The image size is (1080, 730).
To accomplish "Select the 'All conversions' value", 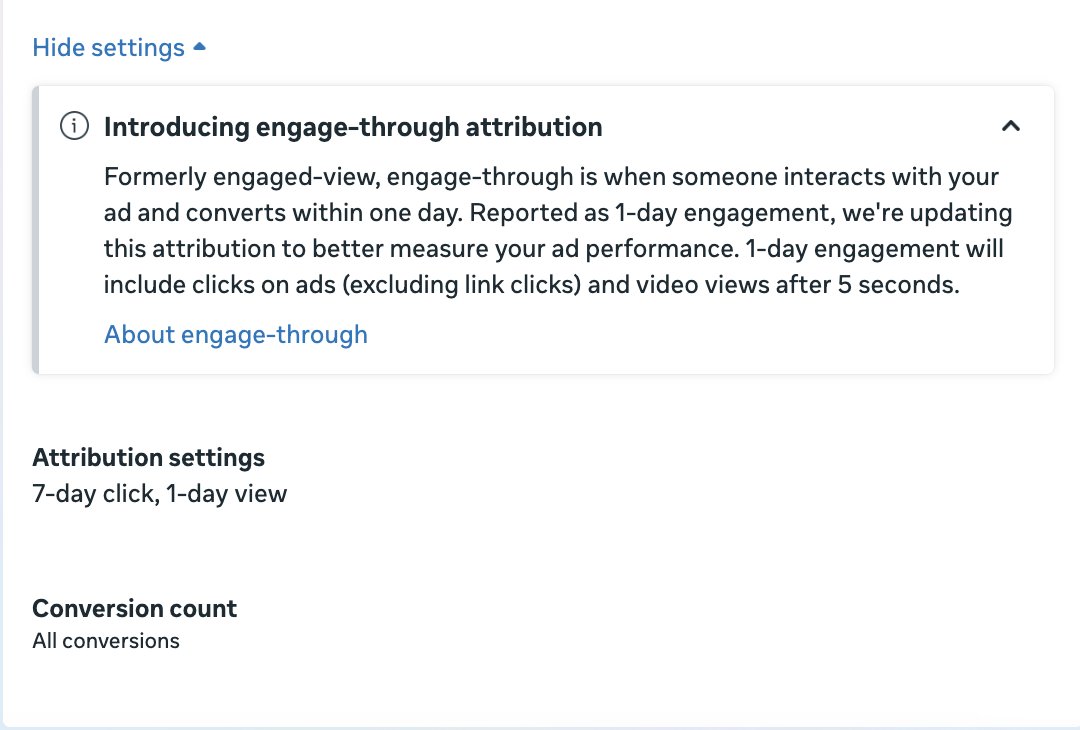I will (106, 641).
